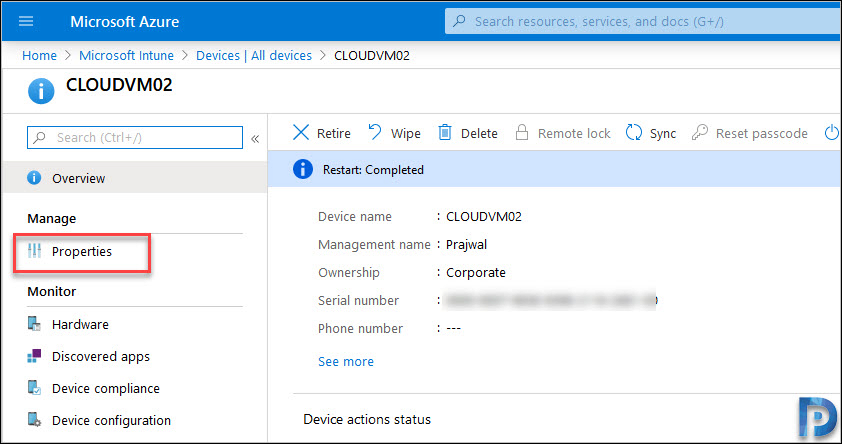Click the Device compliance icon
Viewport: 842px width, 444px height.
(34, 388)
